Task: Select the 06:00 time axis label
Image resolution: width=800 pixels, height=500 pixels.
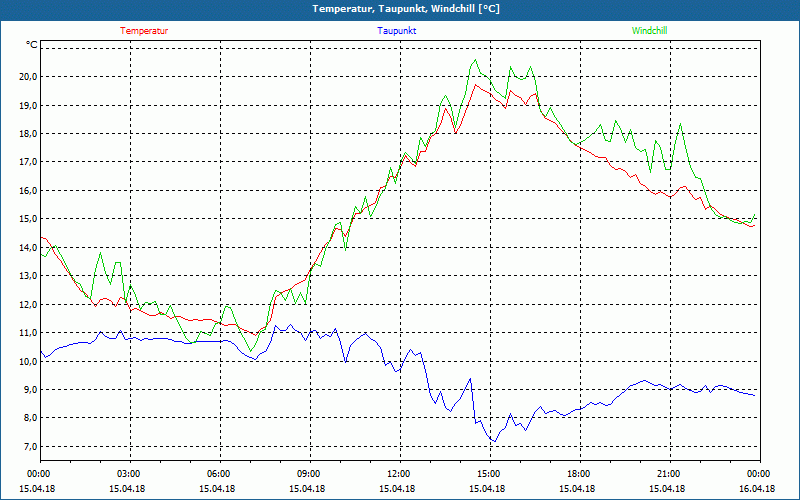Action: 219,474
